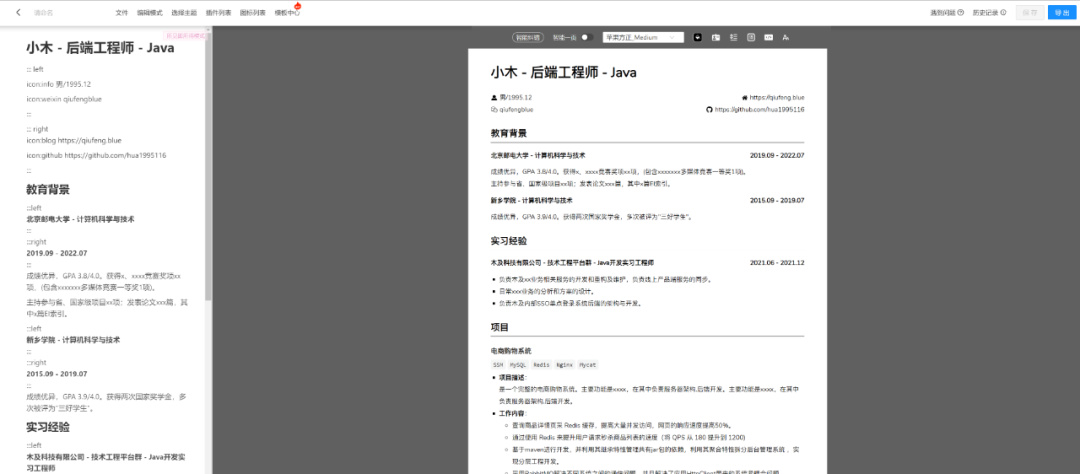Open the 模板中心 menu
1080x474 pixels.
pos(287,12)
